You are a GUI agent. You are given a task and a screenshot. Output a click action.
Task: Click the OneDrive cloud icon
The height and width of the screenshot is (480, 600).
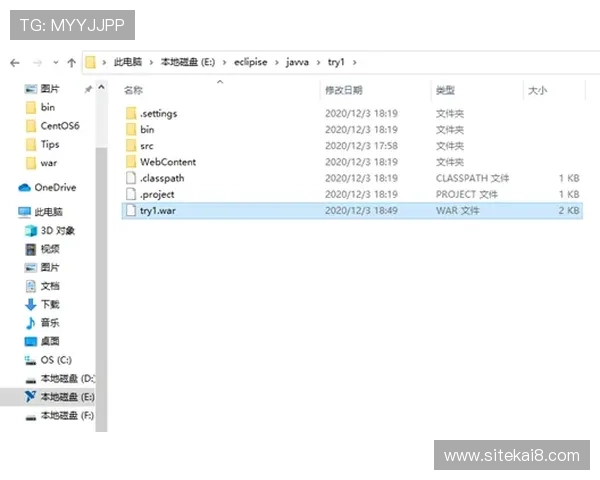pyautogui.click(x=24, y=187)
